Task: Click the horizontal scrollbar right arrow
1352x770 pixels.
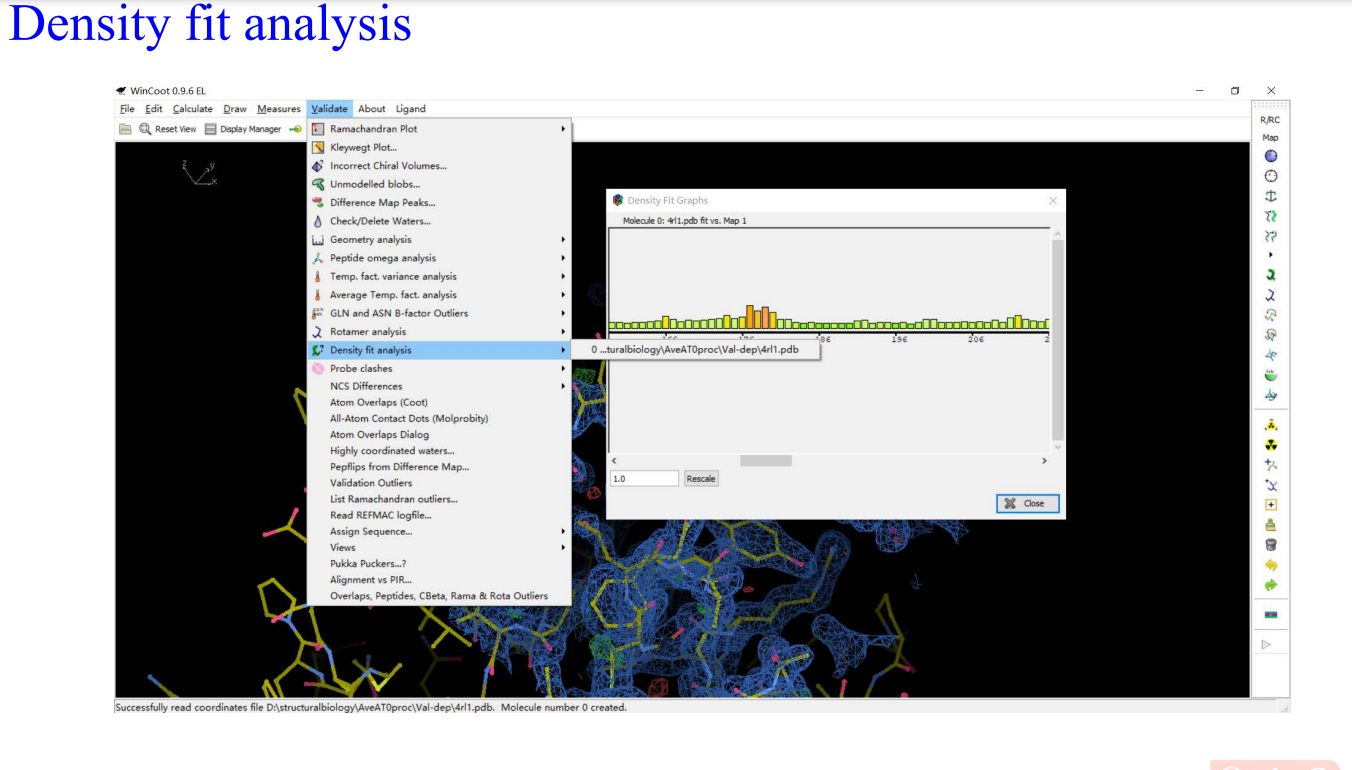Action: [1044, 461]
